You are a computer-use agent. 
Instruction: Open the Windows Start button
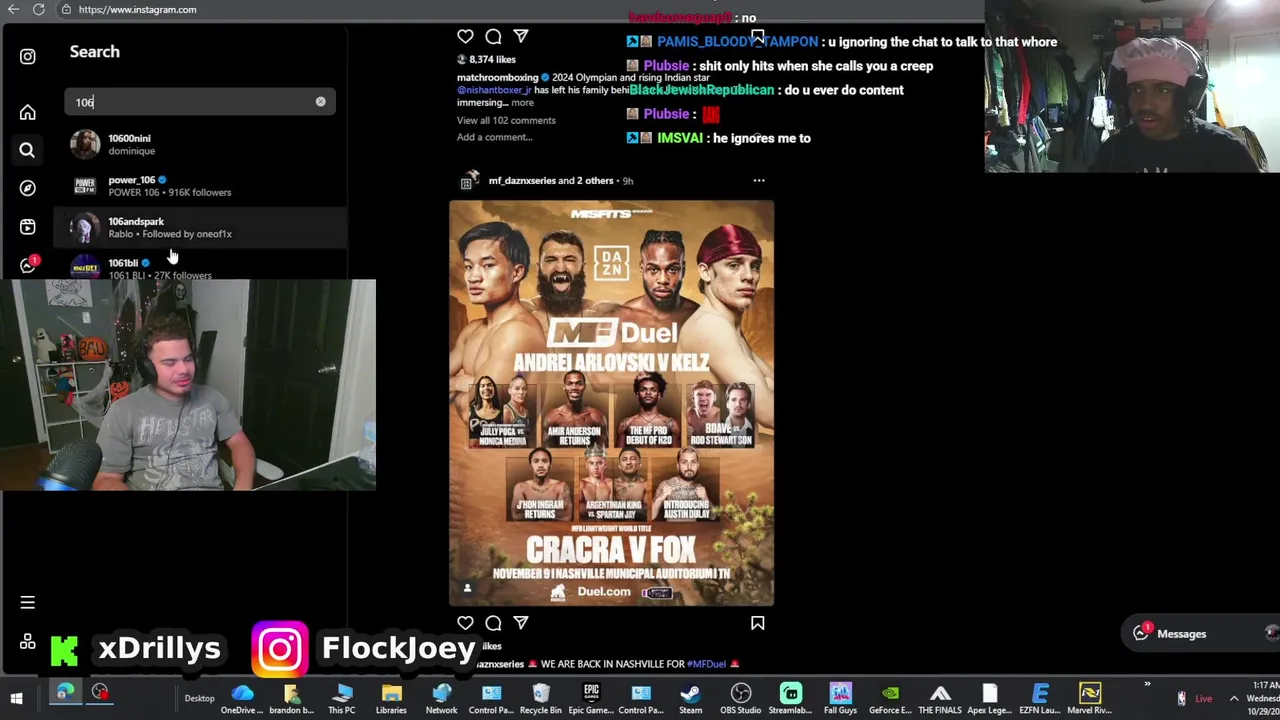[16, 698]
